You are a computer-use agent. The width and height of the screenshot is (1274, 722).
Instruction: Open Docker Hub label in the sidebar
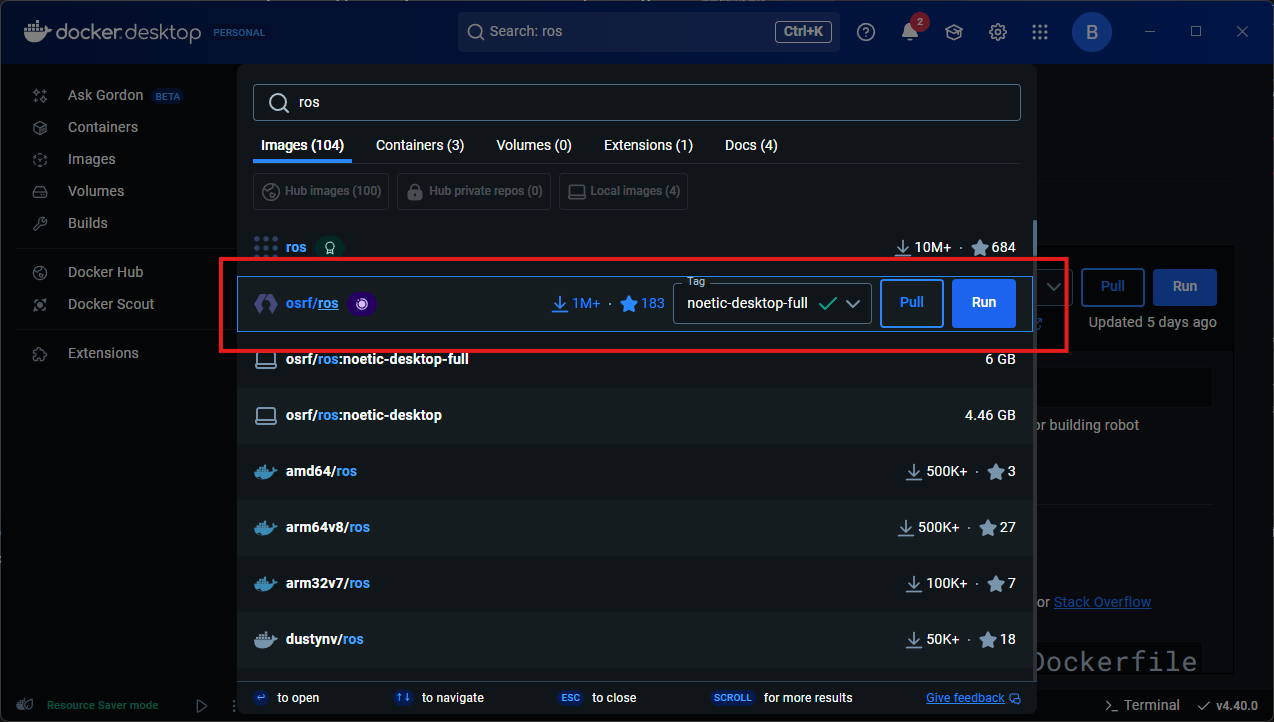[x=105, y=273]
